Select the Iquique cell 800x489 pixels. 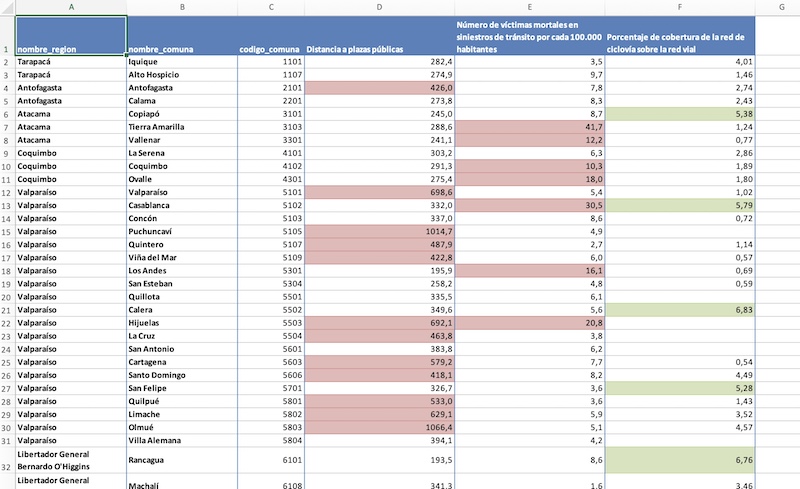click(x=182, y=62)
